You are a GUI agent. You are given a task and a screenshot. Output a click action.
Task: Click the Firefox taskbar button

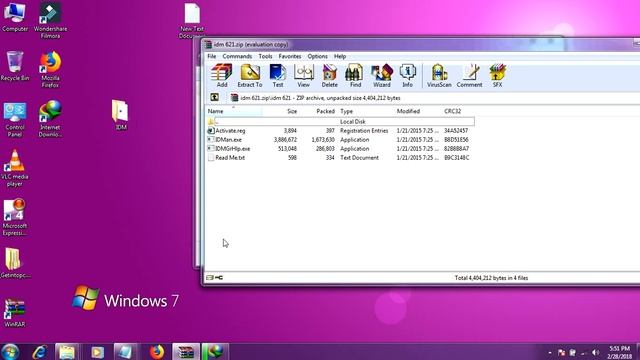156,352
